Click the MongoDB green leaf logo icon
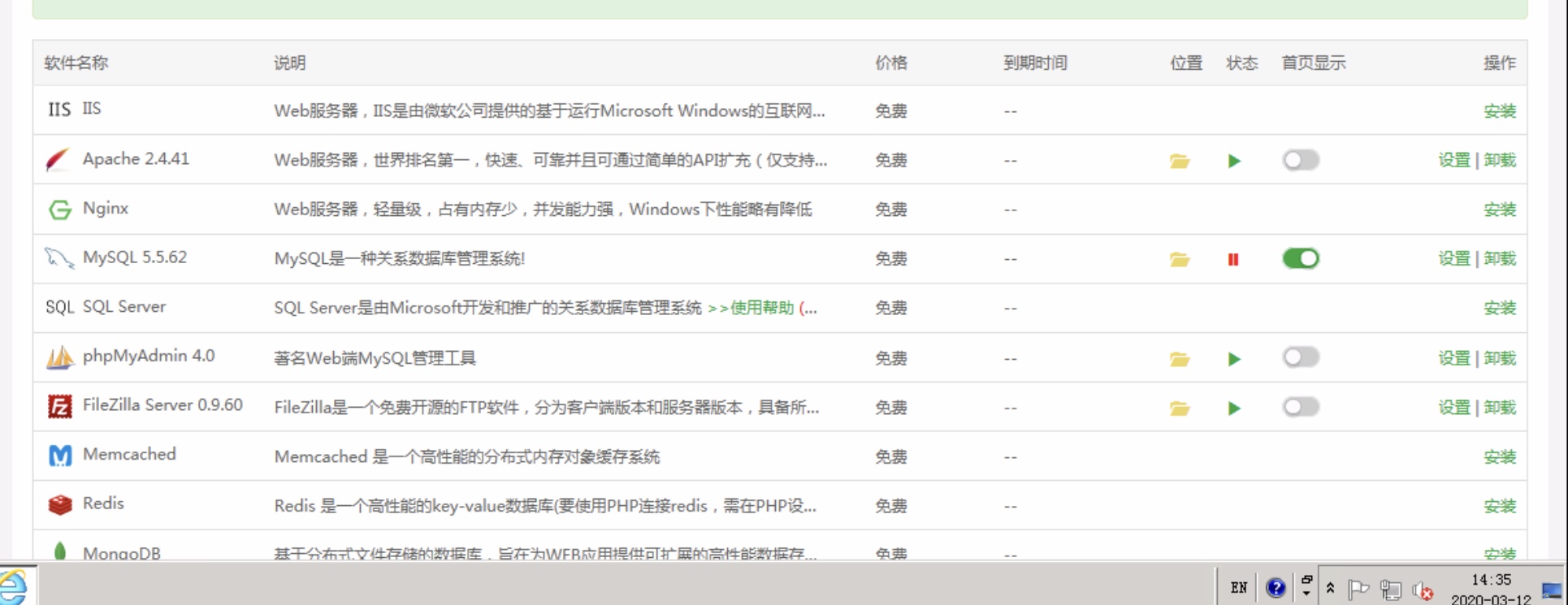The width and height of the screenshot is (1568, 605). (x=60, y=551)
